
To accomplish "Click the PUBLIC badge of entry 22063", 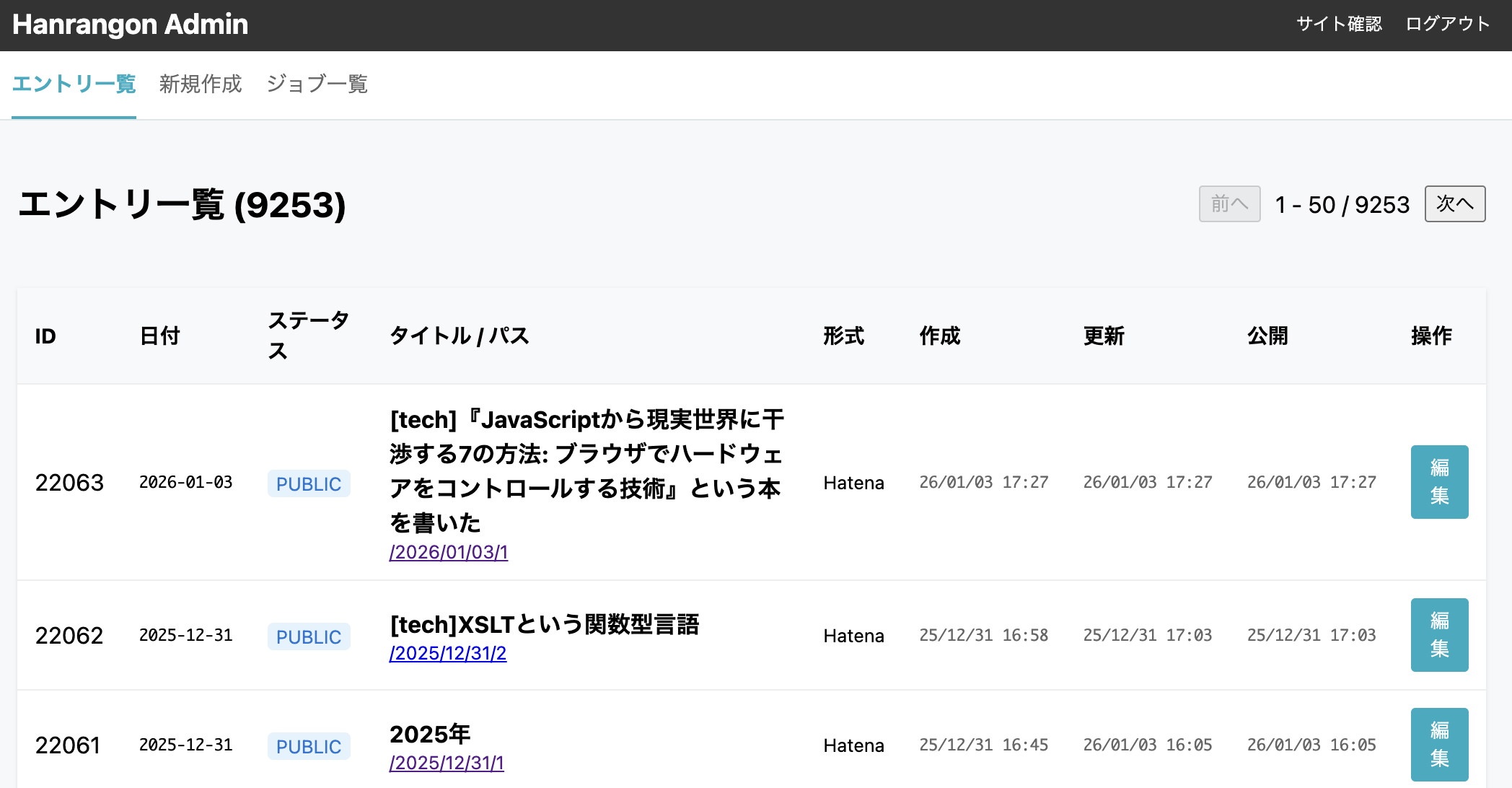I will click(x=309, y=483).
